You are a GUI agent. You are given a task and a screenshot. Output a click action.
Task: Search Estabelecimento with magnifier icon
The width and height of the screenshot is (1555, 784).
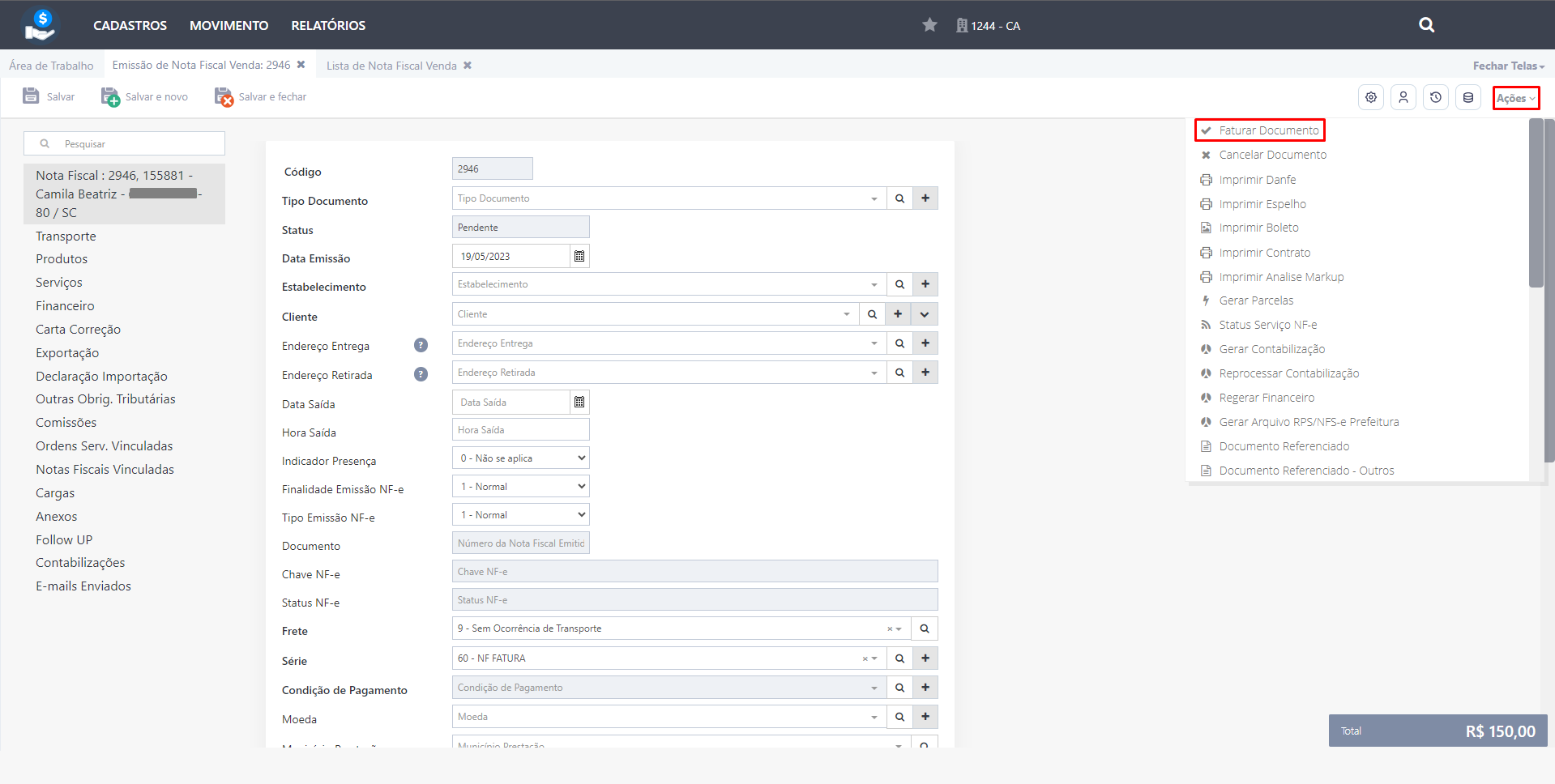(x=899, y=284)
